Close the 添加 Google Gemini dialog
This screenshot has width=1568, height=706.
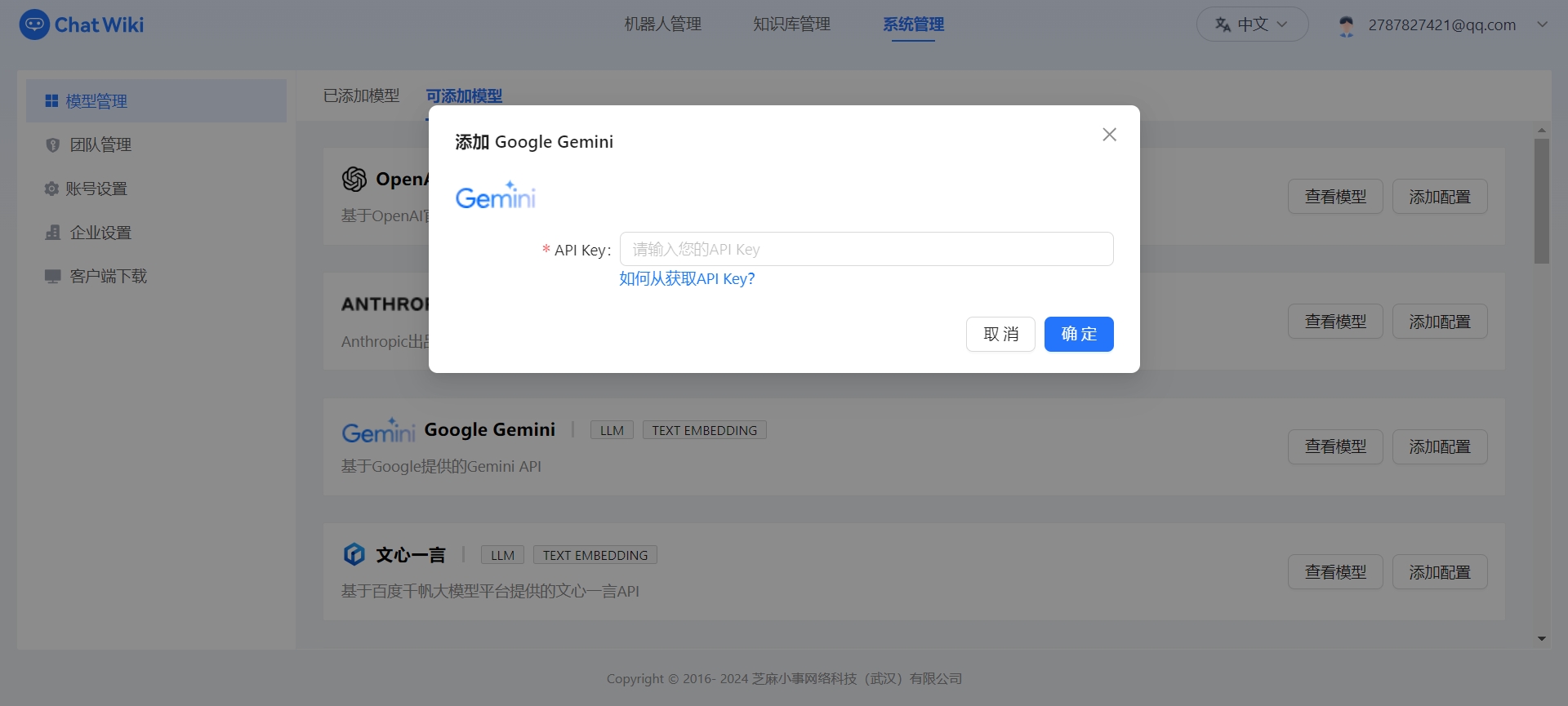coord(1109,135)
